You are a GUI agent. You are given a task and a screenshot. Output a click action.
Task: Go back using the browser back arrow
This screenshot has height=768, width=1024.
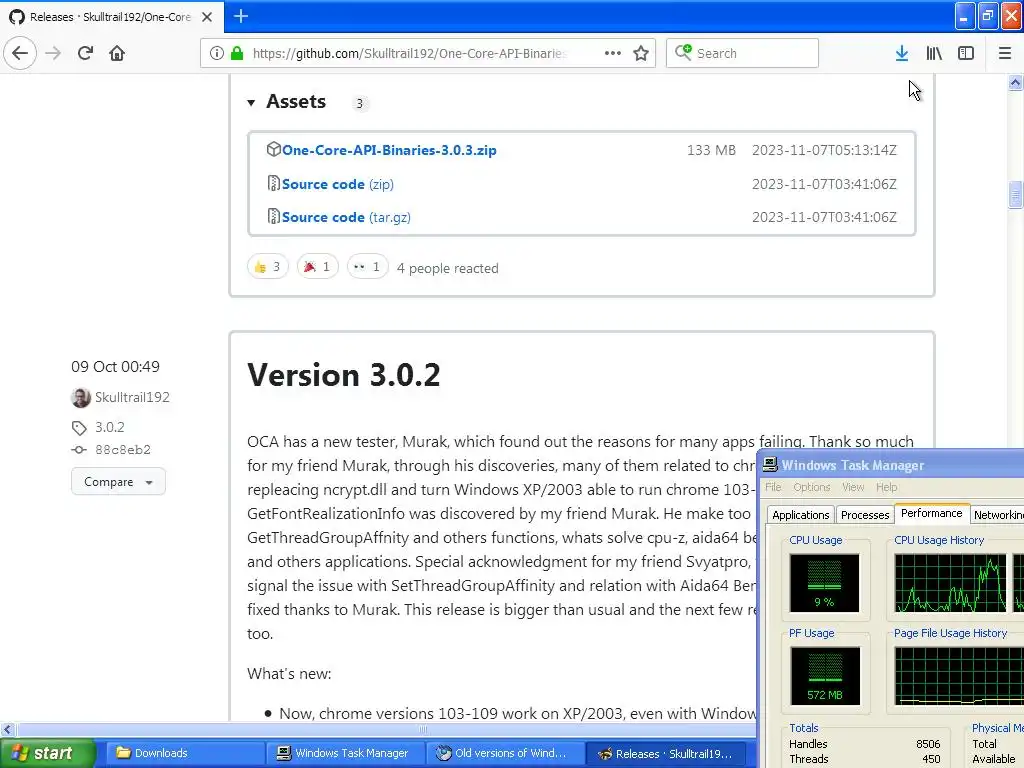coord(20,53)
